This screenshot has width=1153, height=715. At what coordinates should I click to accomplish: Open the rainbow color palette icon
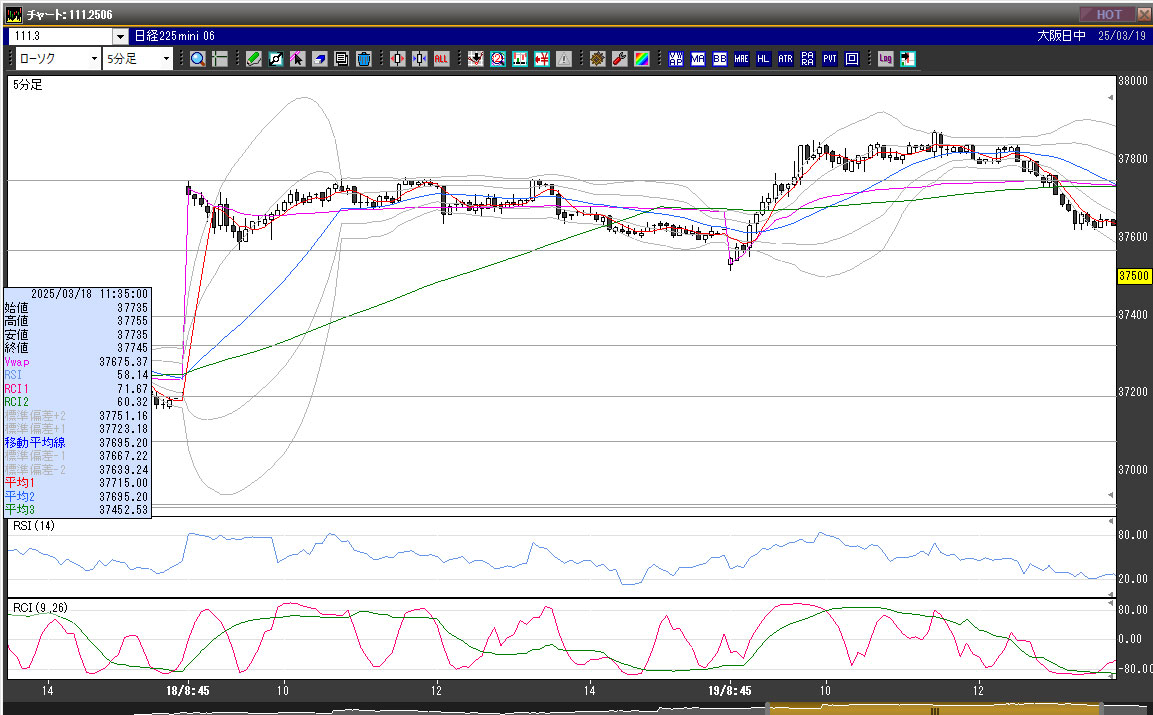641,59
